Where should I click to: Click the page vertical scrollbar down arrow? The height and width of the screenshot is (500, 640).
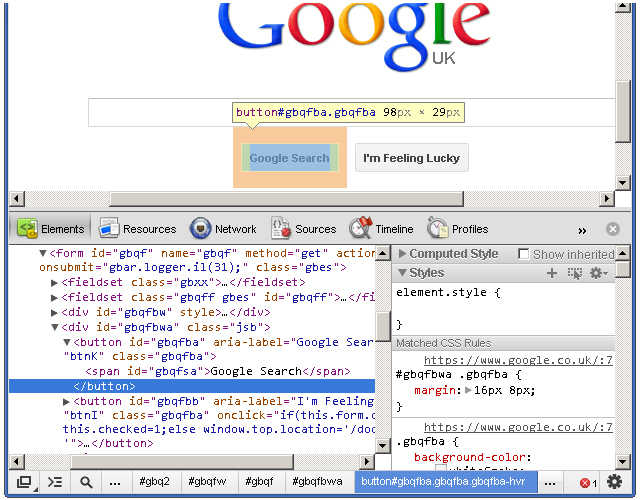pos(622,182)
